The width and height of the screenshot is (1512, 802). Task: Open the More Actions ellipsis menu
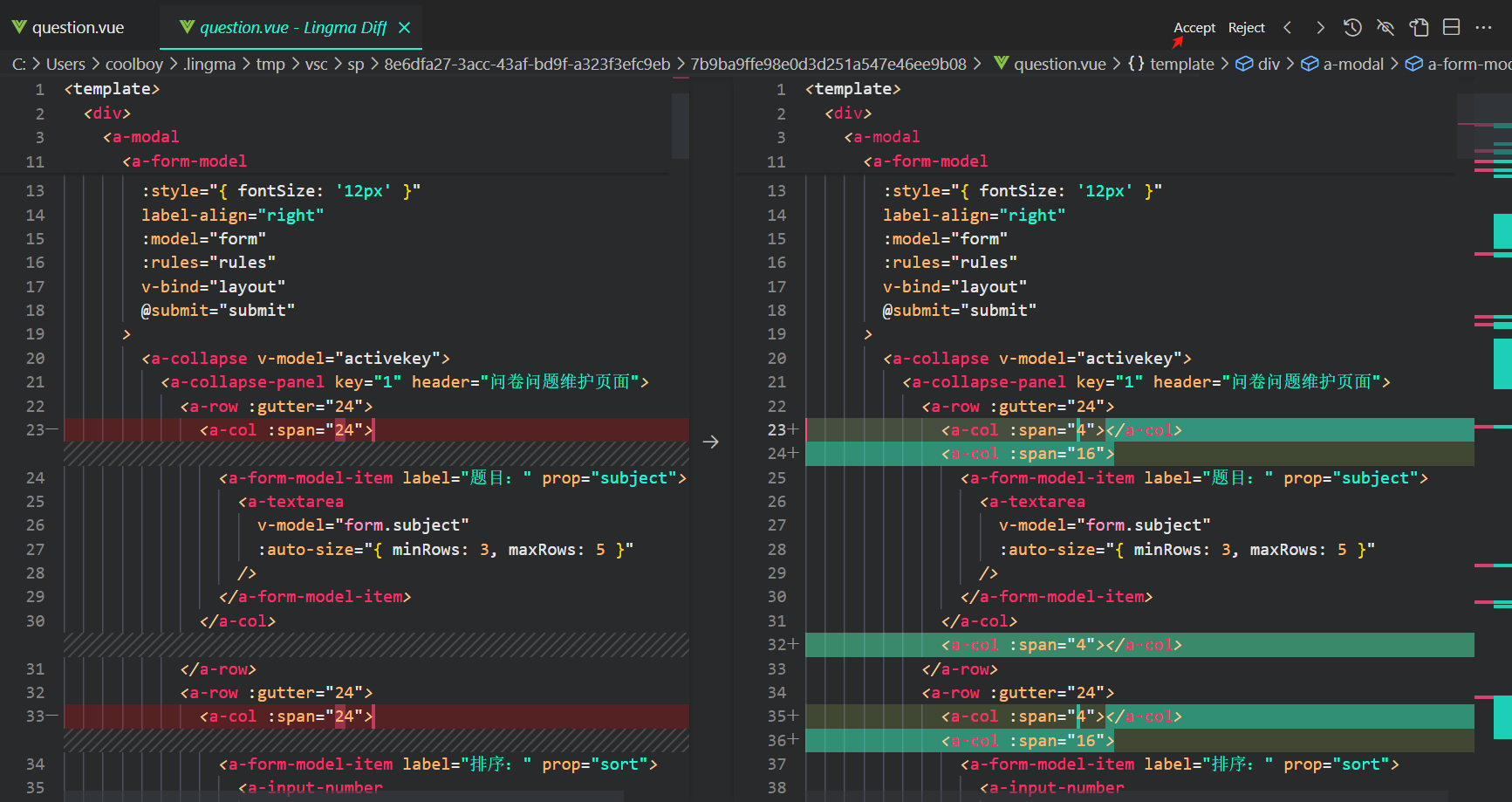(x=1484, y=28)
